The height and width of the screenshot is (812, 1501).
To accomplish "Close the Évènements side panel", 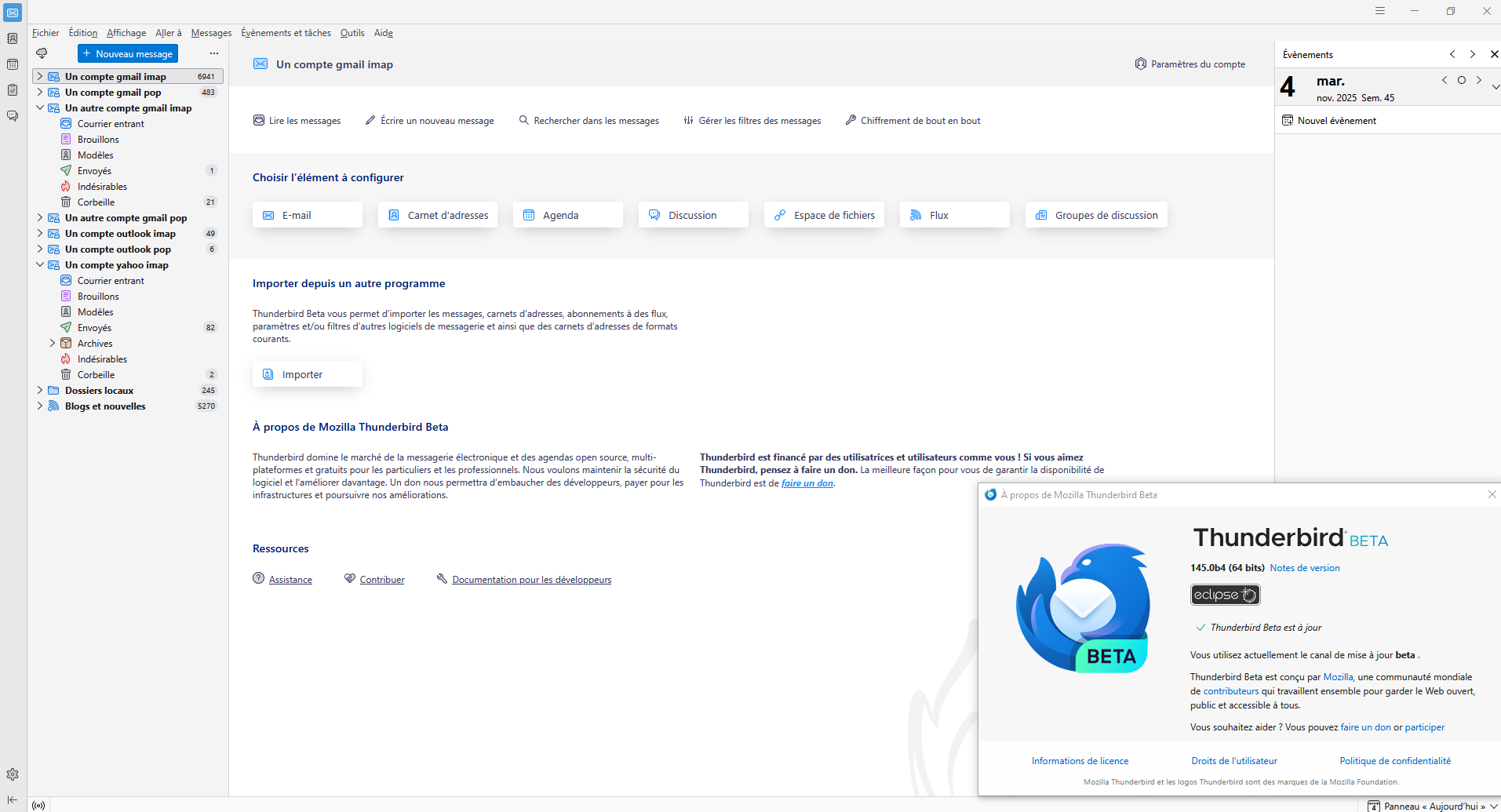I will 1494,54.
